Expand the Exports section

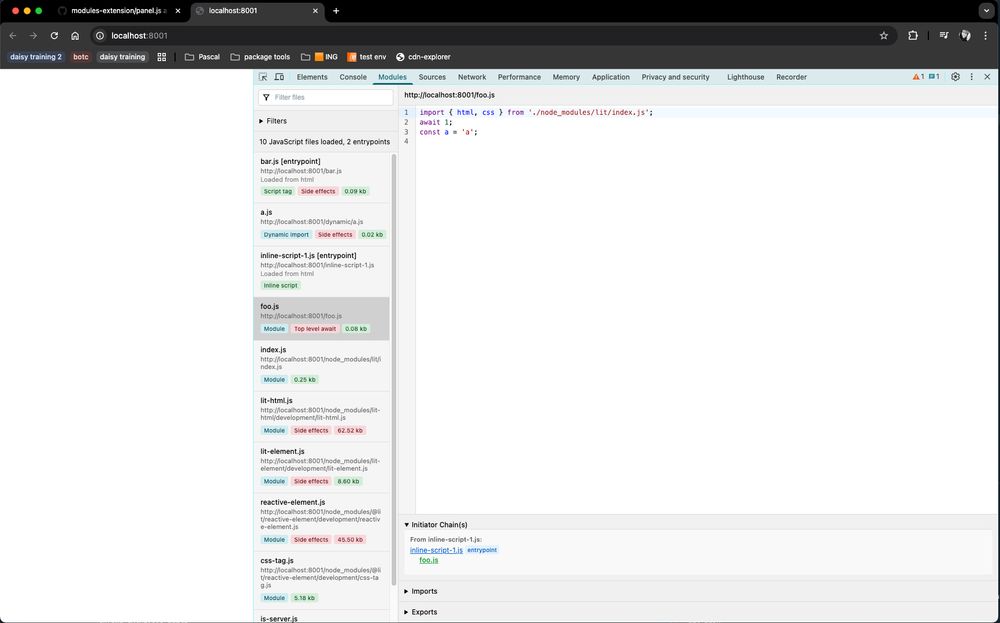[420, 612]
